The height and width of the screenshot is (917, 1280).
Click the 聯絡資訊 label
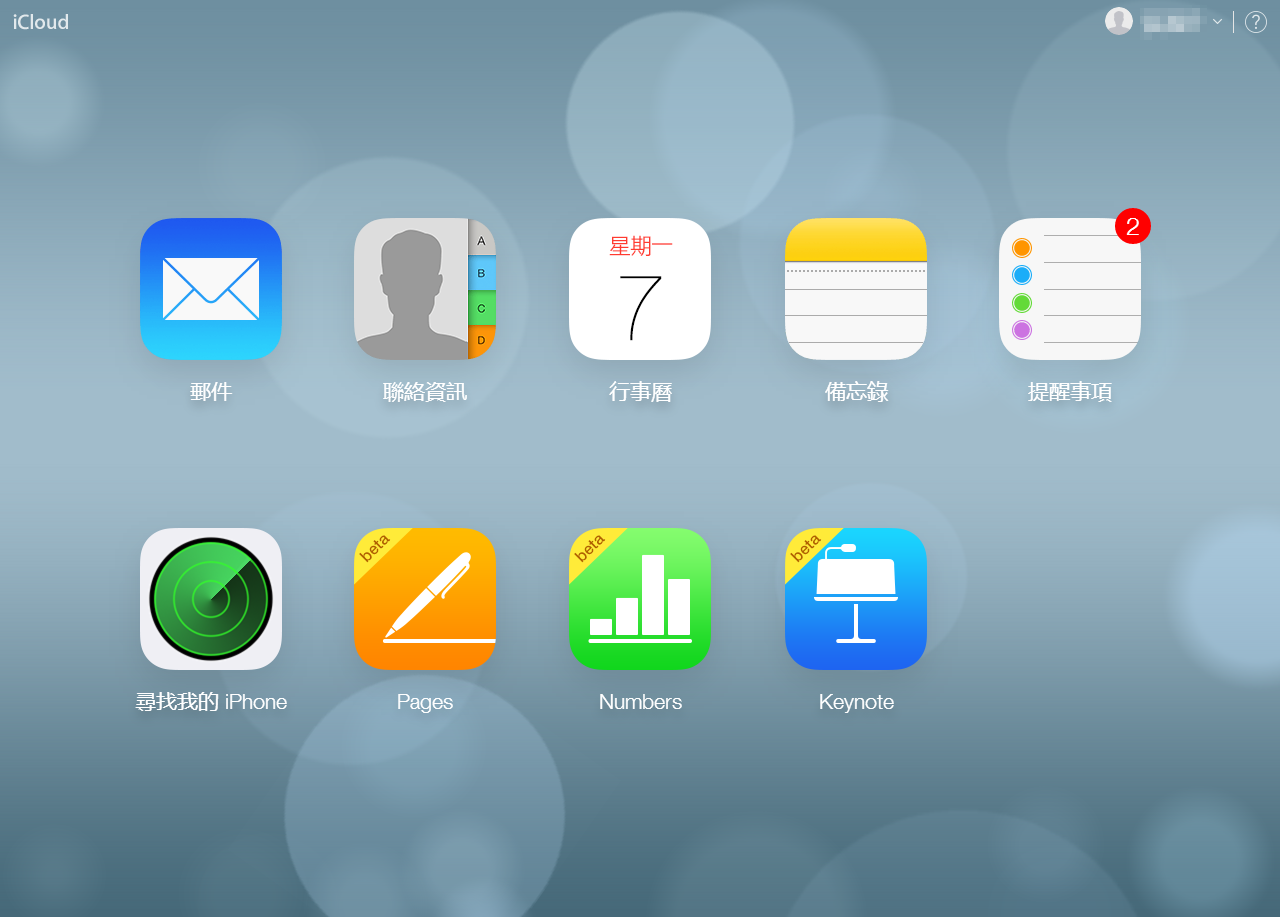click(425, 392)
